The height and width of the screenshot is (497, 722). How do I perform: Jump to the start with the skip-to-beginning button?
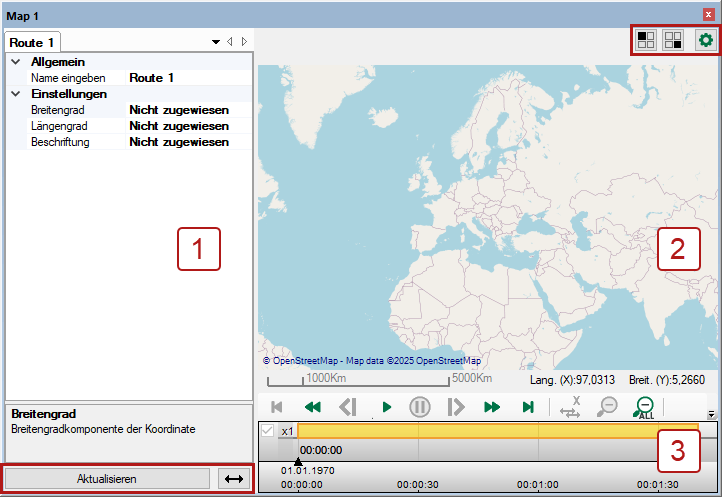pyautogui.click(x=277, y=407)
